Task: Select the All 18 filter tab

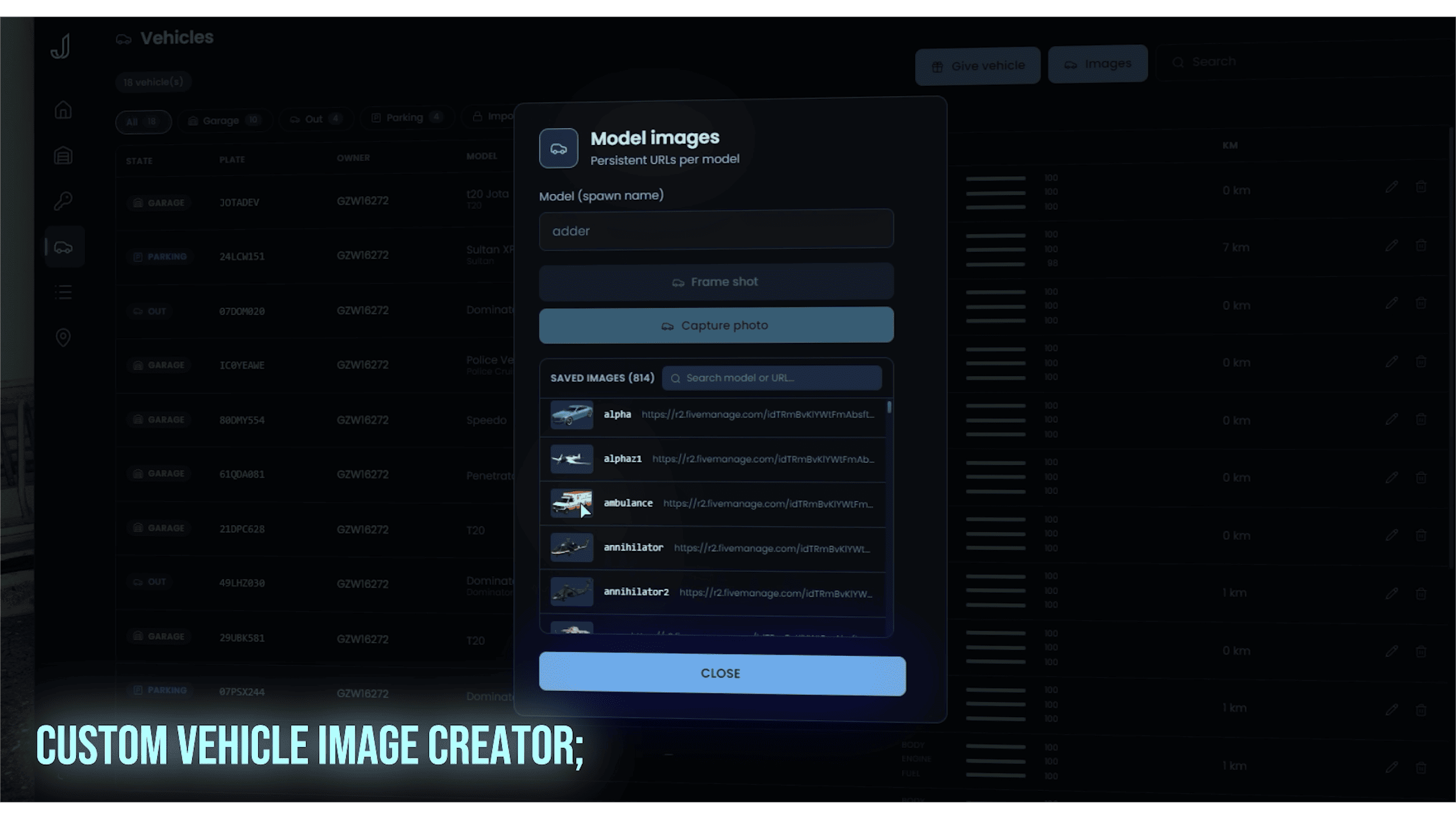Action: point(143,122)
